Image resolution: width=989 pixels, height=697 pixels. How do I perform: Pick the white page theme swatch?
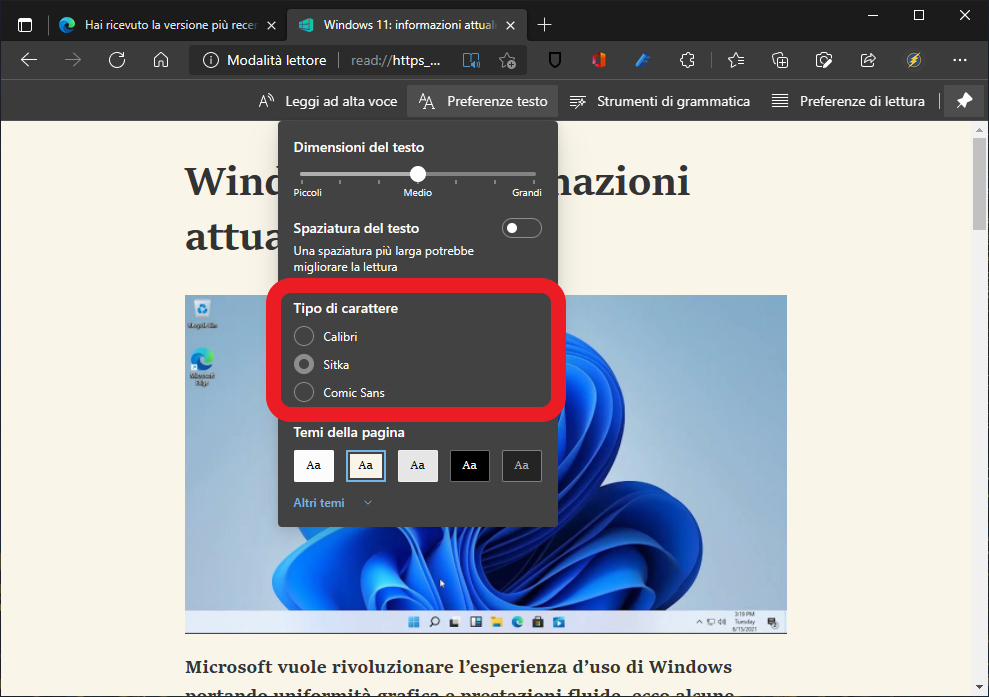(313, 466)
